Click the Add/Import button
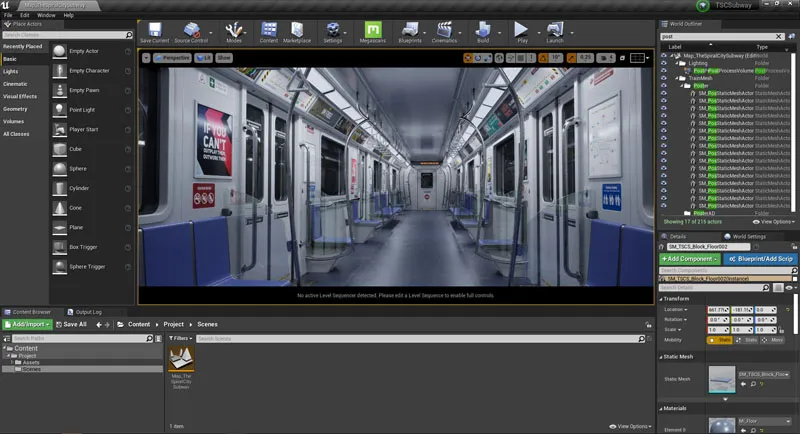This screenshot has height=434, width=800. coord(27,324)
